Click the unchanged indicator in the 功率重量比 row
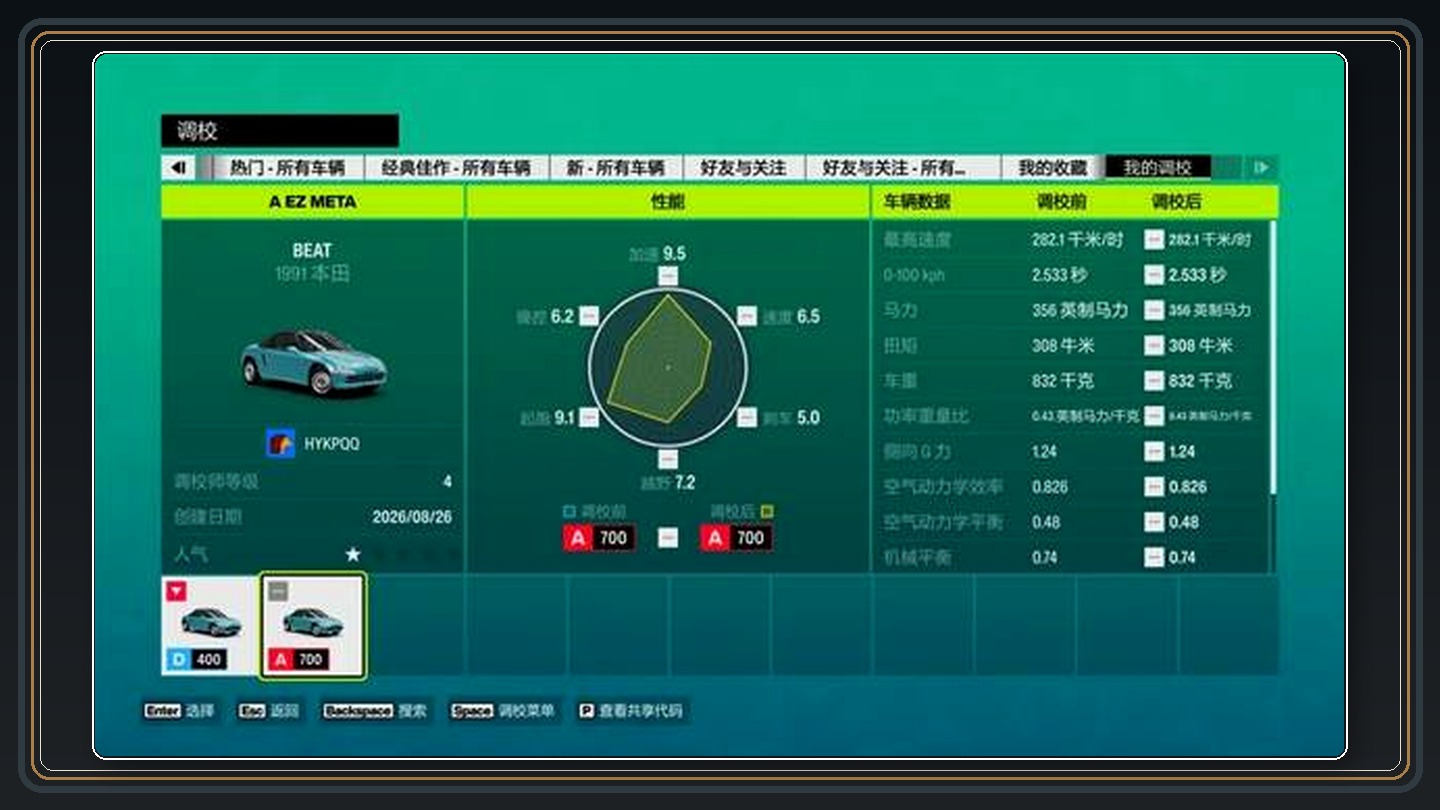This screenshot has width=1440, height=810. (x=1154, y=416)
